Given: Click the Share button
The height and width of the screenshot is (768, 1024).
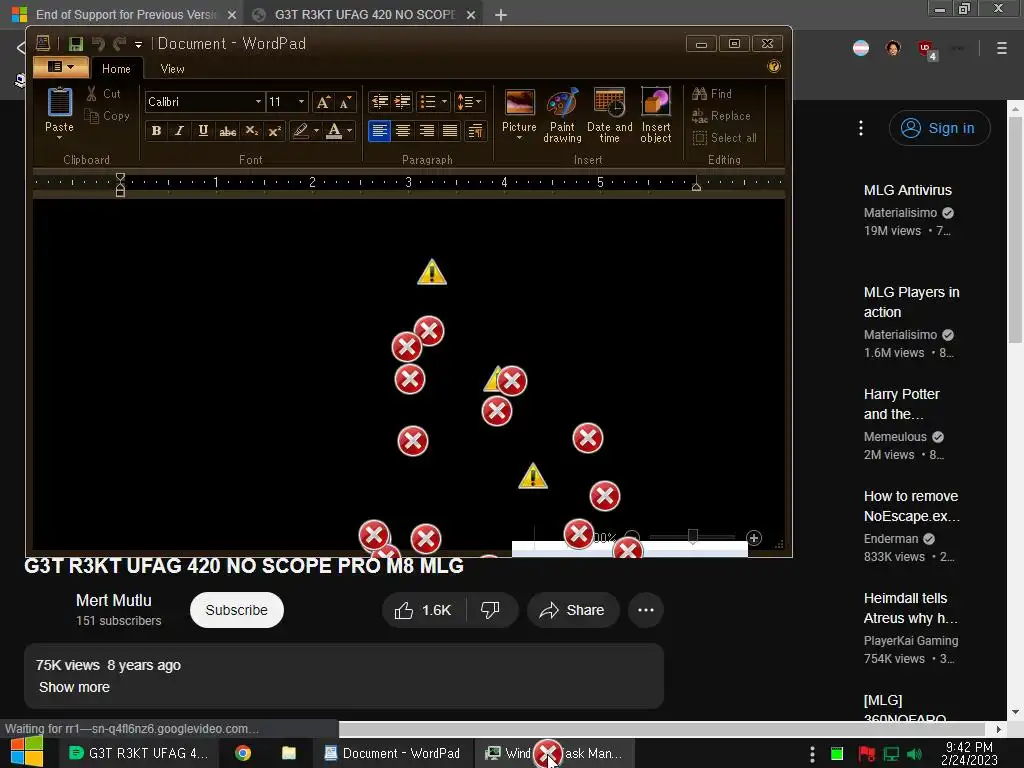Looking at the screenshot, I should [573, 610].
